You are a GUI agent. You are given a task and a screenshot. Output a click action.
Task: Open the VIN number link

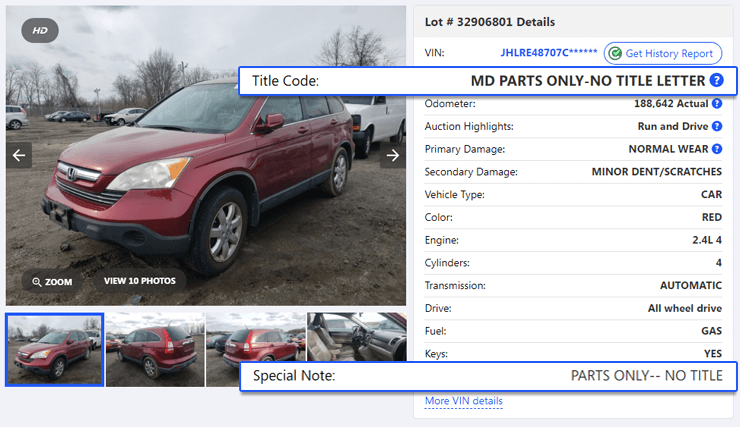549,52
